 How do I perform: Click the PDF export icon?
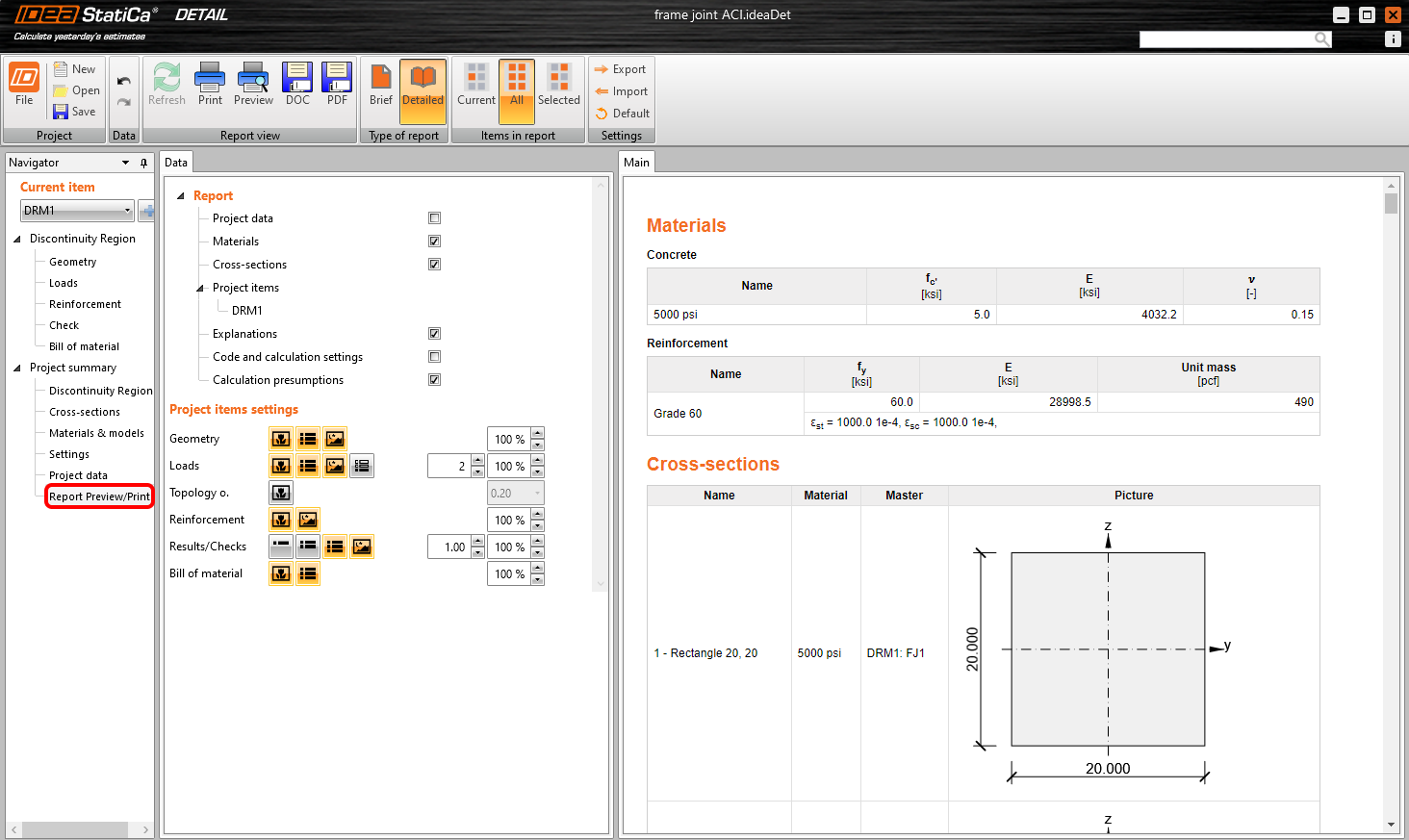pos(337,84)
